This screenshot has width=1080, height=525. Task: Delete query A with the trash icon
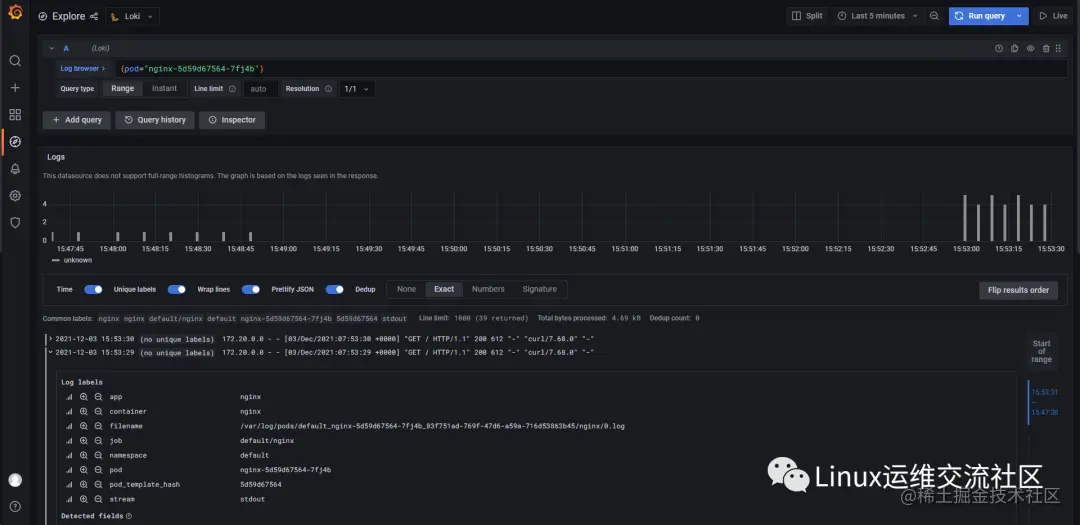coord(1046,48)
